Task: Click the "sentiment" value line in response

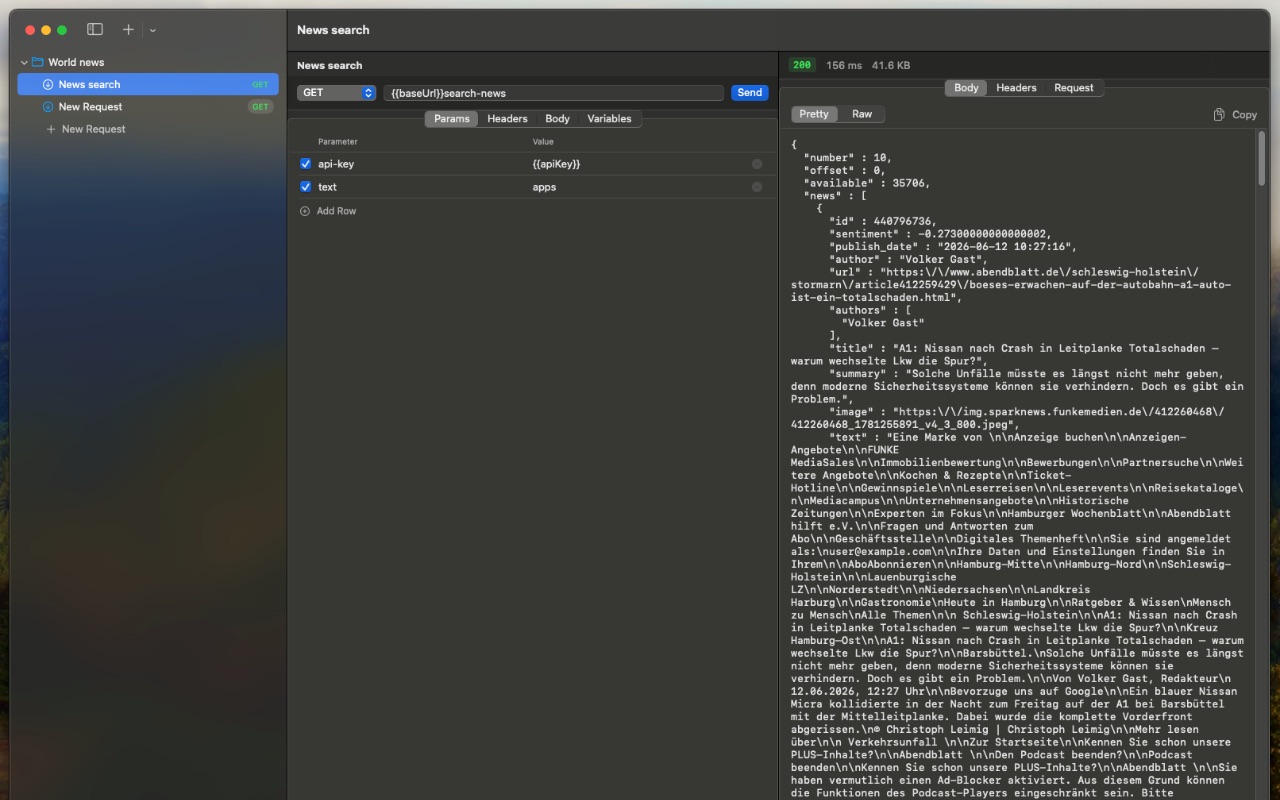Action: point(940,234)
